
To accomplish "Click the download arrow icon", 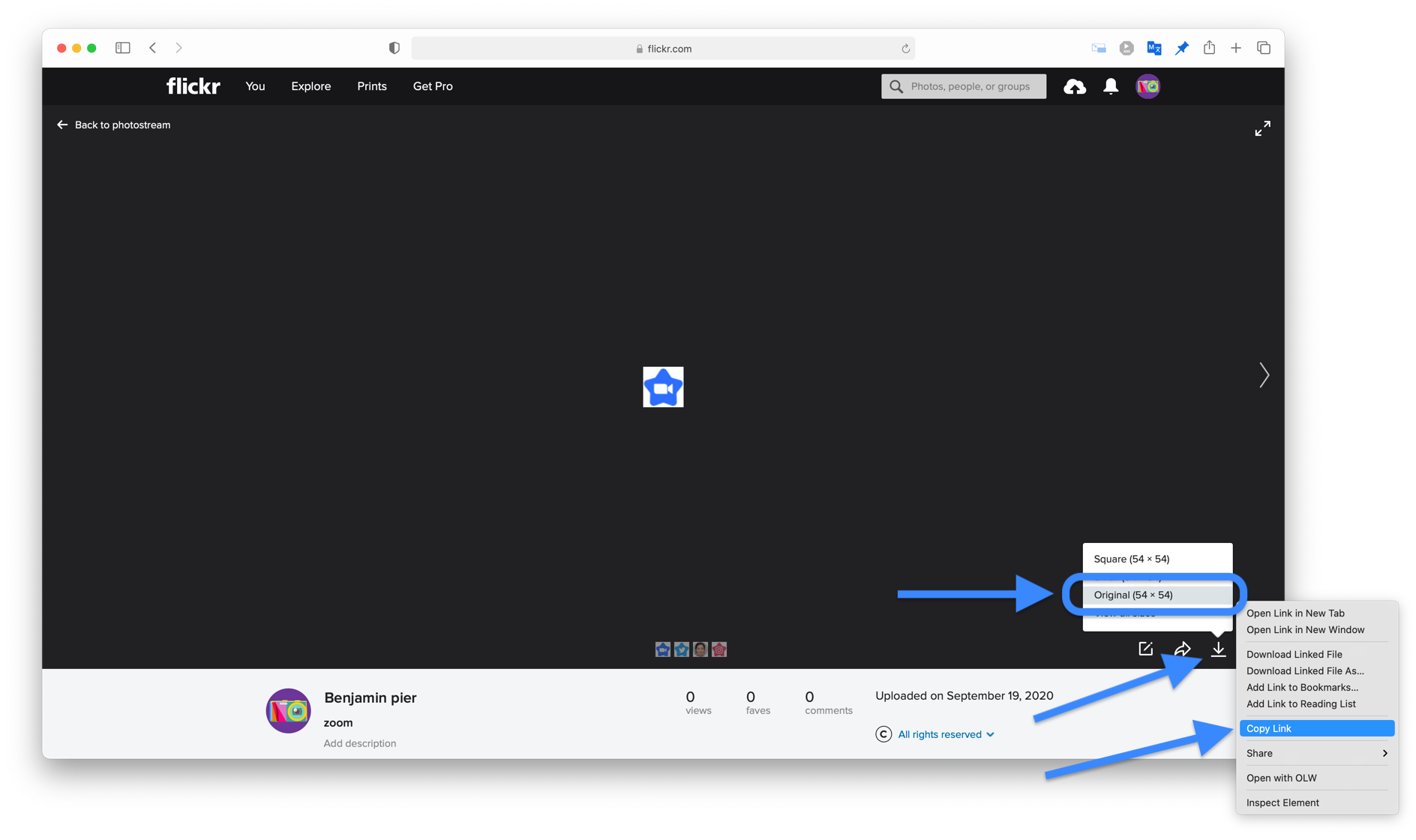I will pos(1218,649).
